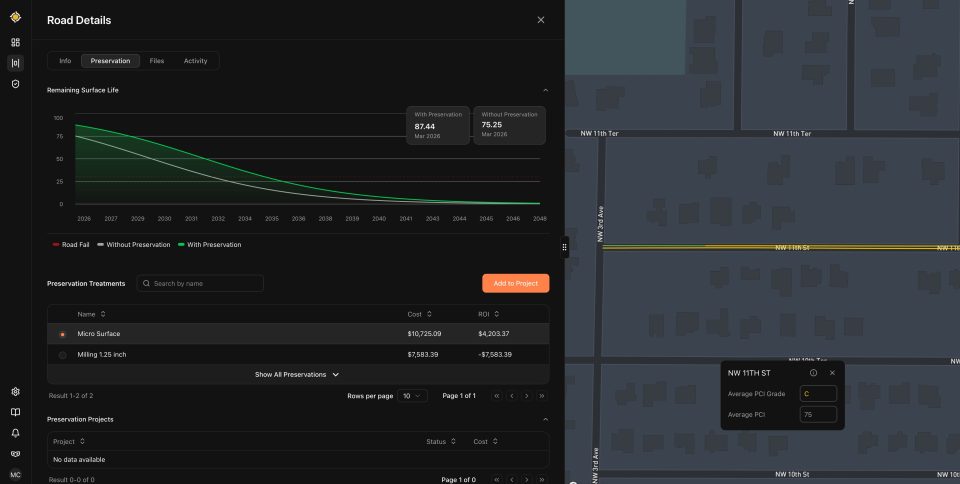Collapse the Remaining Surface Life section

(x=545, y=90)
